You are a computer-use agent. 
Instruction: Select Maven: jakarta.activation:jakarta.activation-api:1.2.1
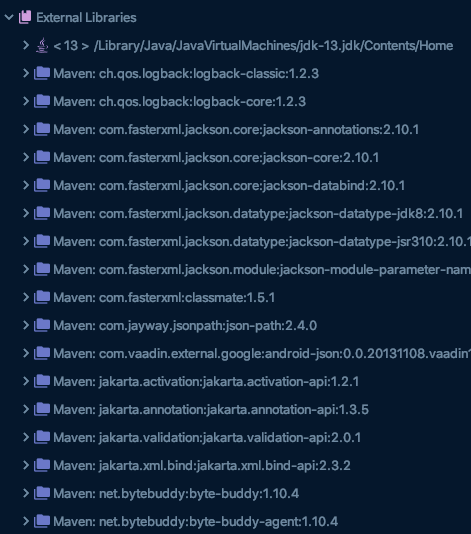[x=206, y=381]
